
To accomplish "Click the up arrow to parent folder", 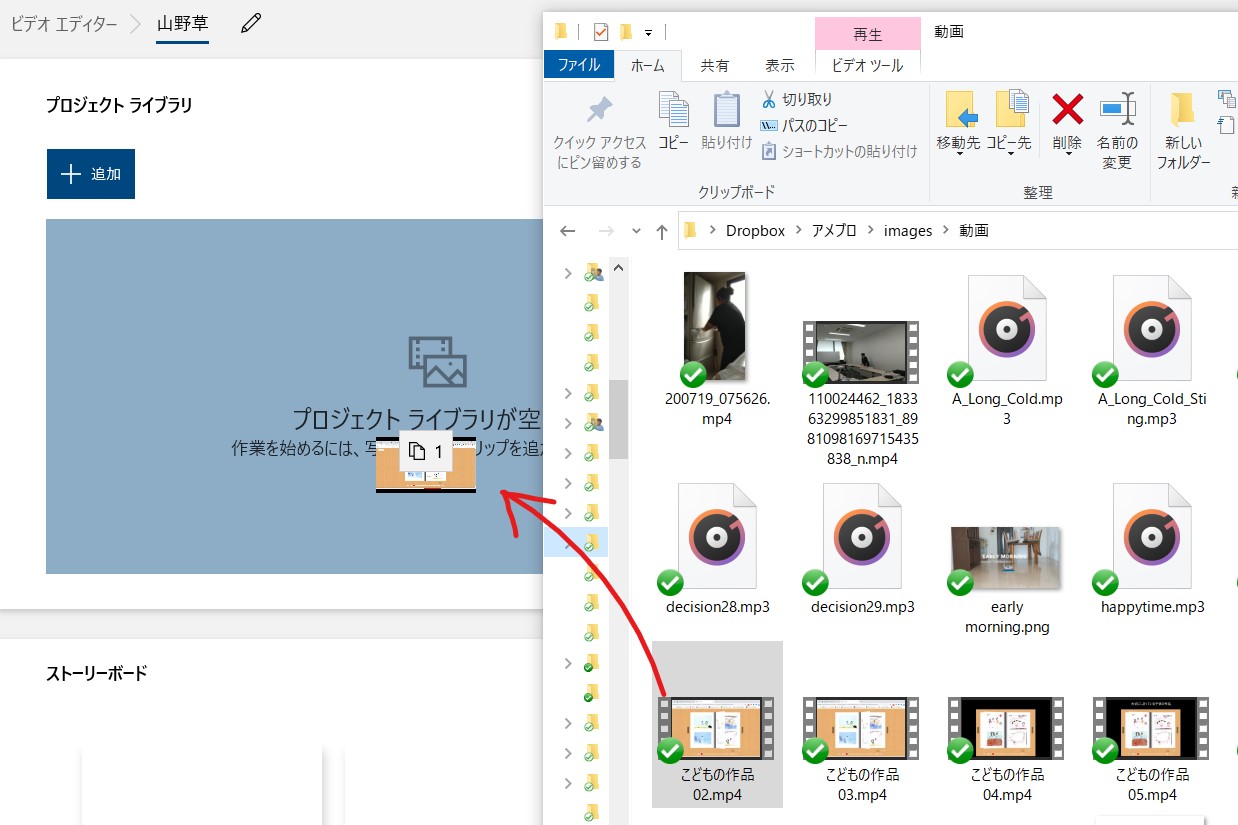I will click(661, 231).
